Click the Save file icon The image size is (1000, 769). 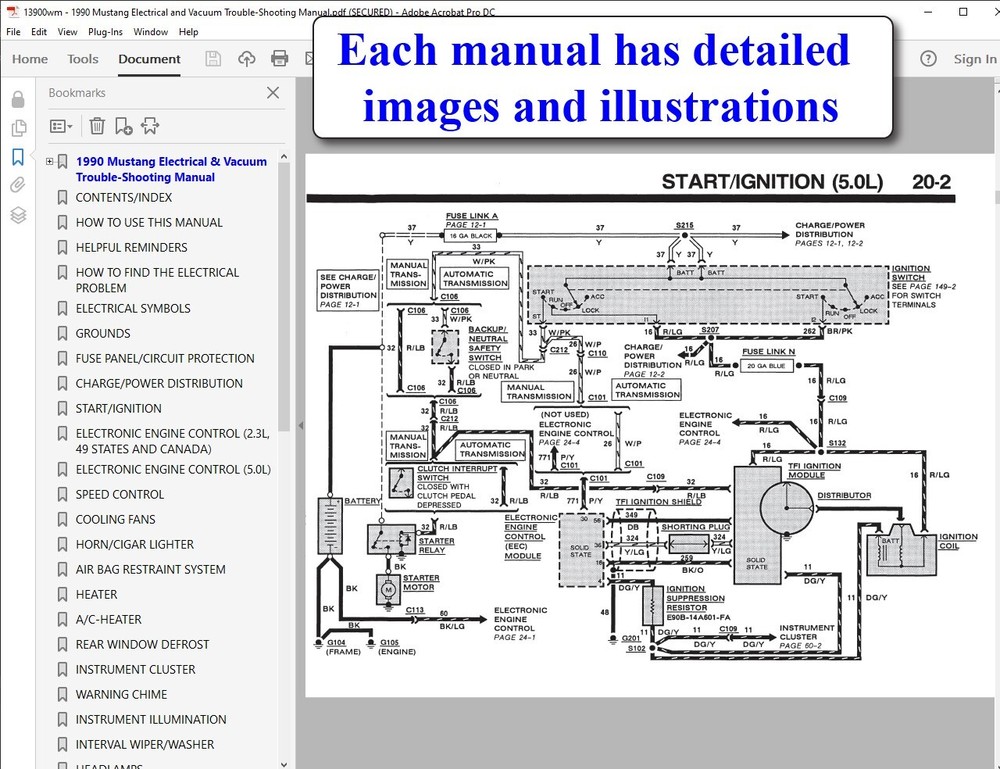(x=213, y=59)
